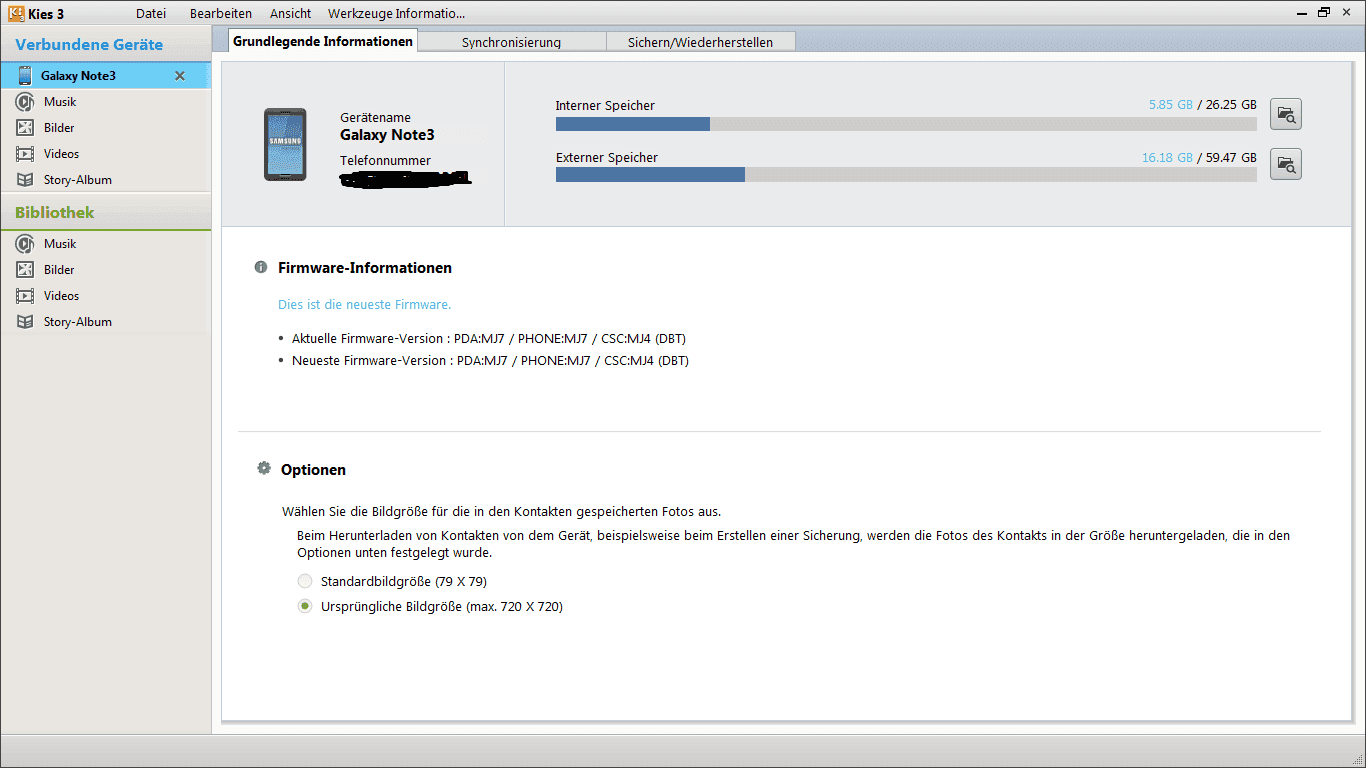Browse Externer Speicher with the folder search icon
This screenshot has height=768, width=1366.
[1286, 164]
